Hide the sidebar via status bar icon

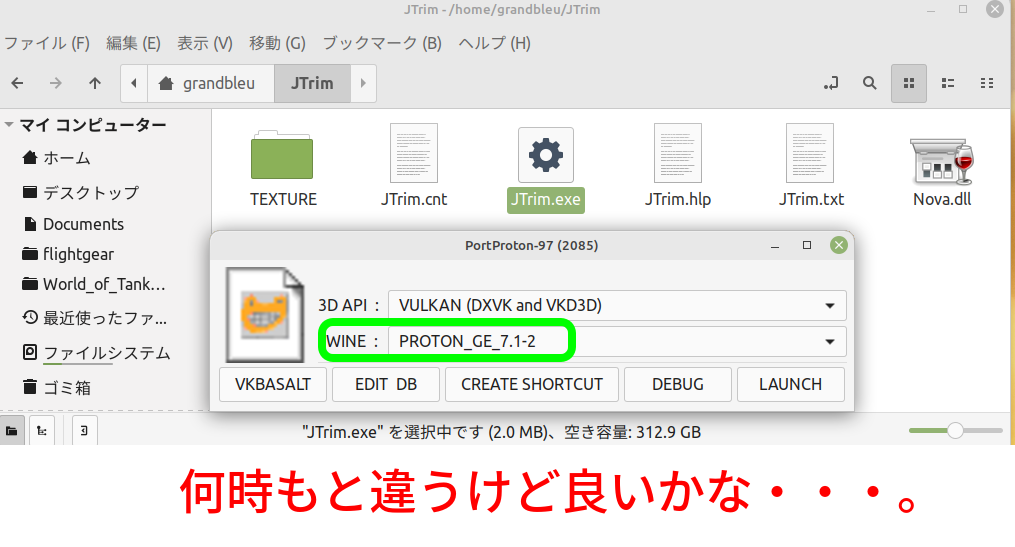pyautogui.click(x=84, y=430)
